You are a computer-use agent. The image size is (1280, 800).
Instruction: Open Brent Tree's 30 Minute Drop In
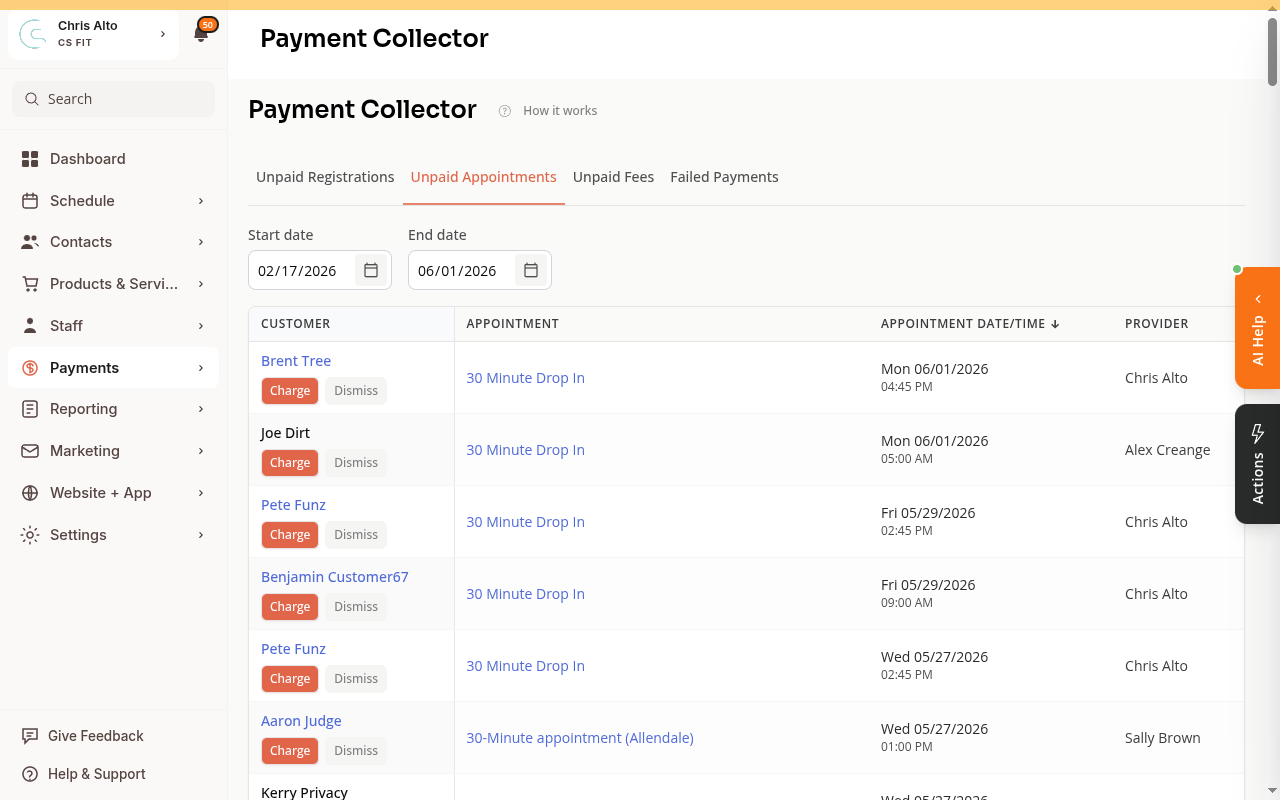(x=525, y=378)
